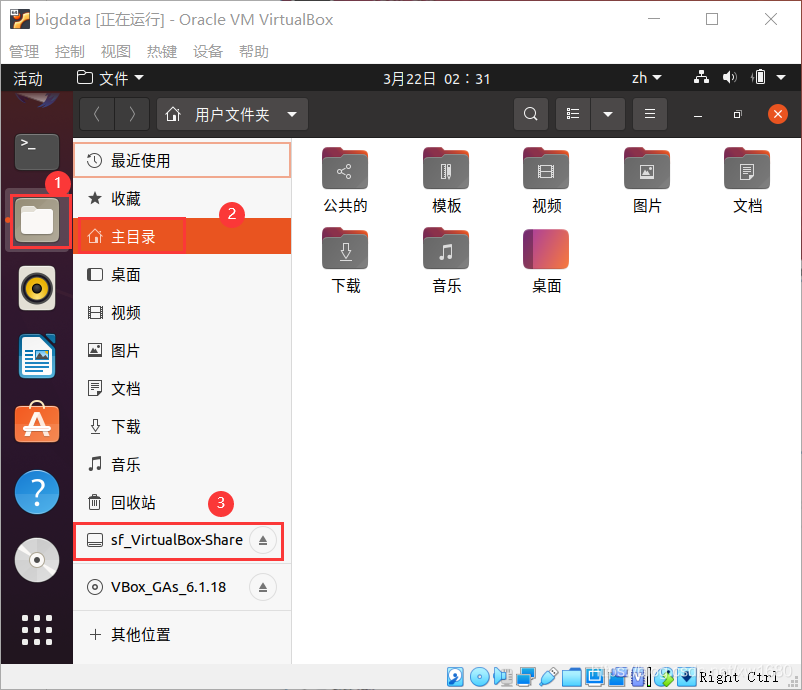Image resolution: width=802 pixels, height=690 pixels.
Task: Open zh input source dropdown
Action: point(647,78)
